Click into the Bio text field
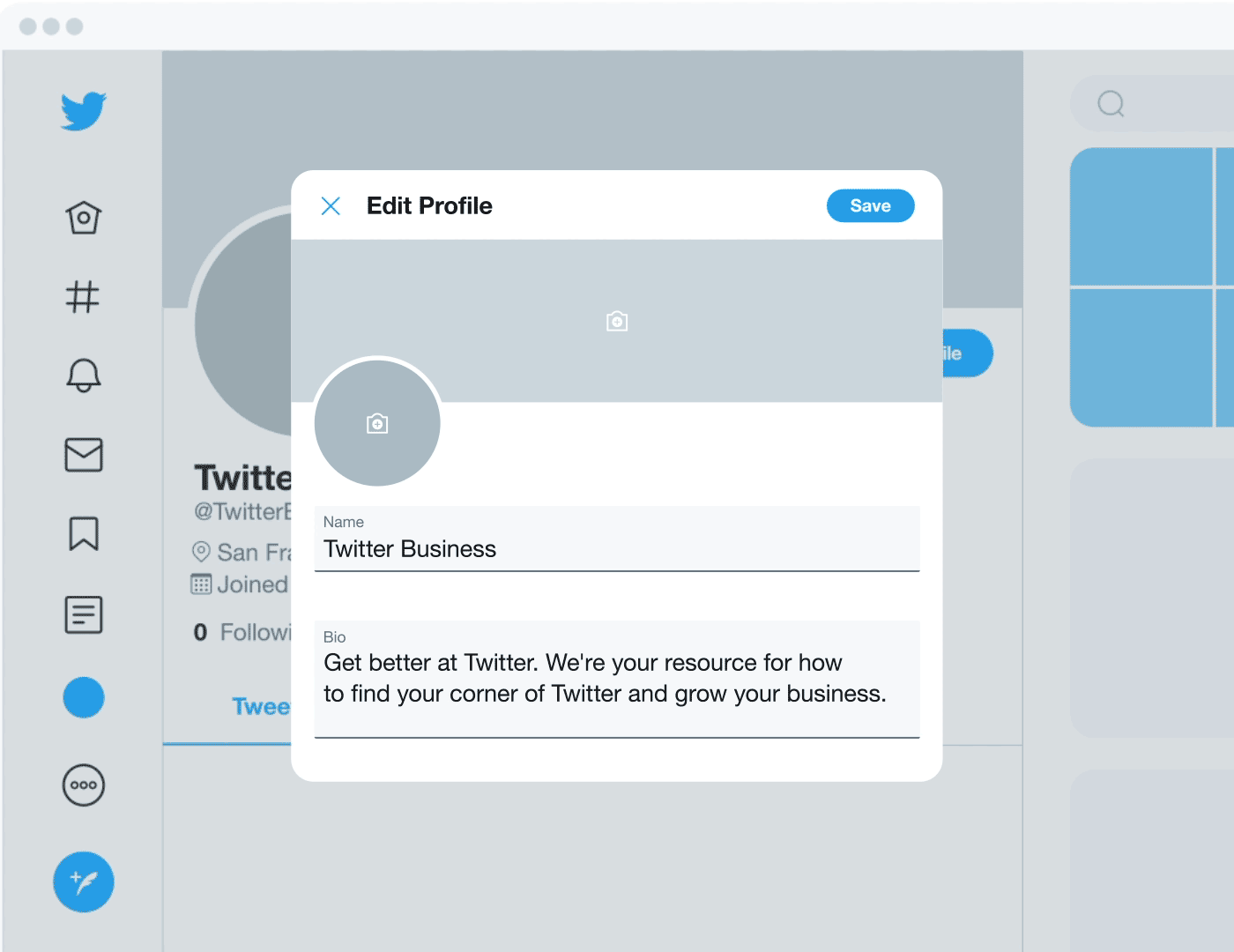 coord(617,679)
